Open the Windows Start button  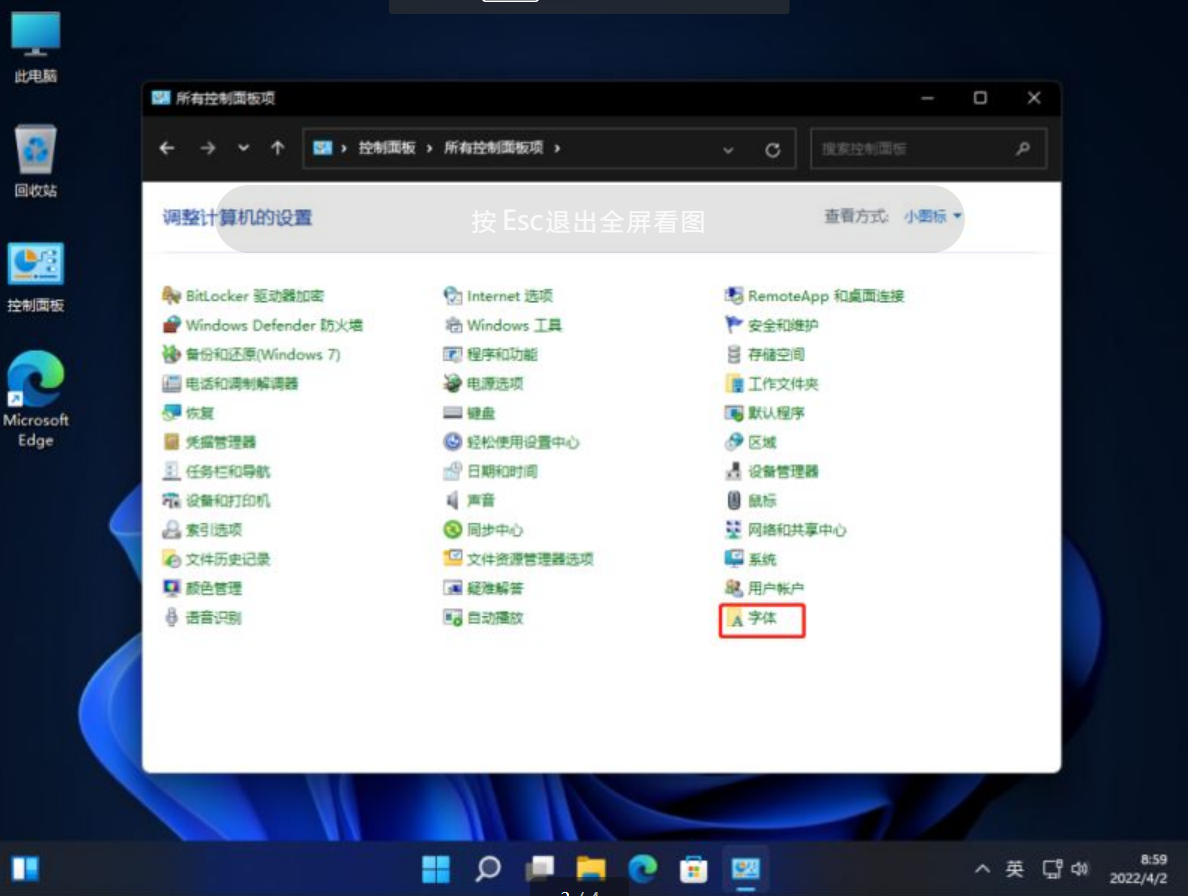436,869
